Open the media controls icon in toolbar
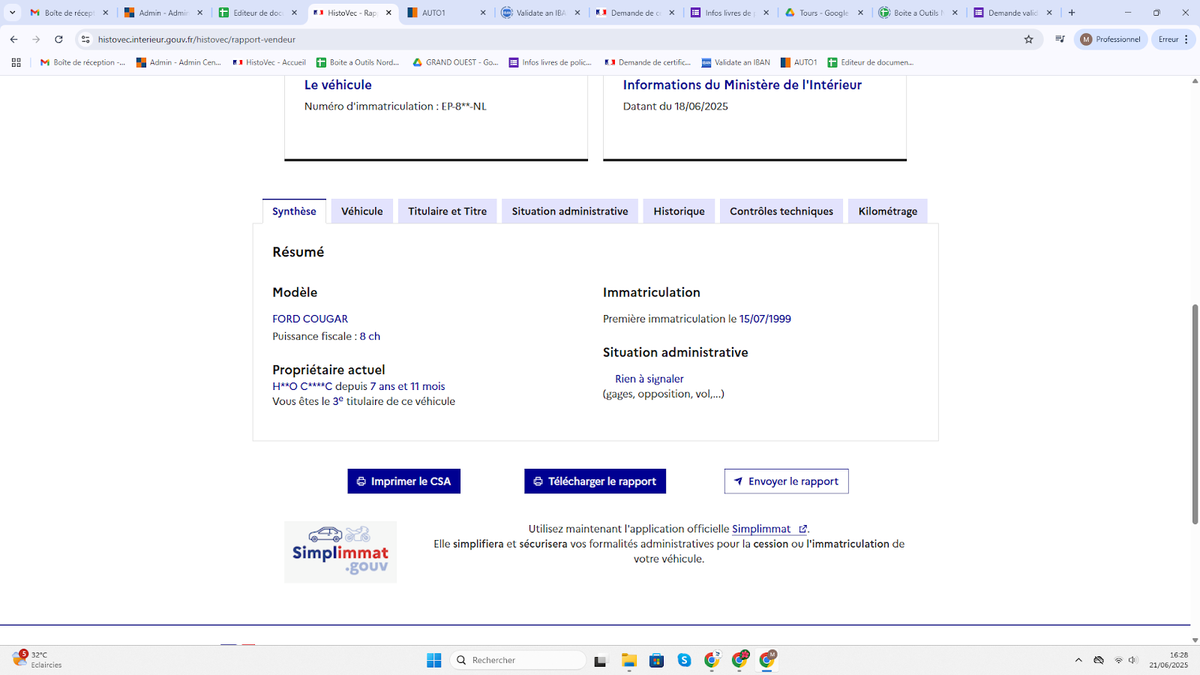The height and width of the screenshot is (675, 1200). pyautogui.click(x=1059, y=39)
